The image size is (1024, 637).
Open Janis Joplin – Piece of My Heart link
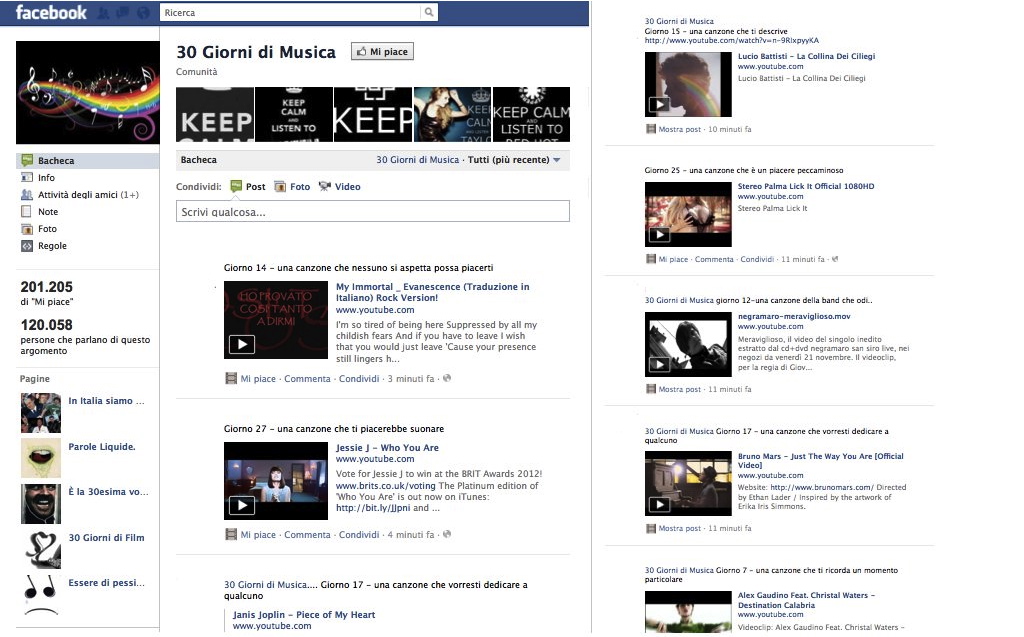tap(304, 615)
